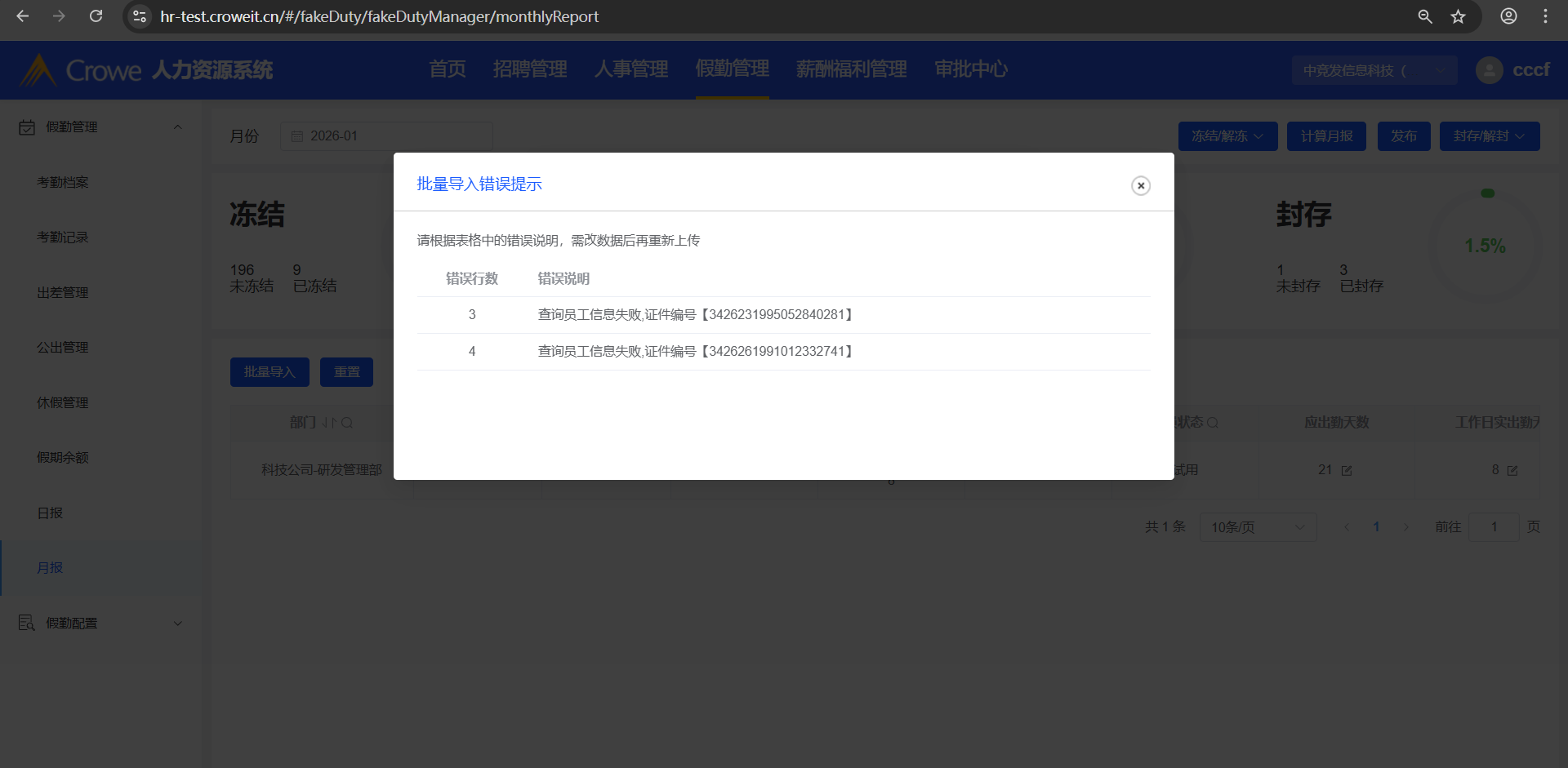Screen dimensions: 1568x768
Task: Click calendar icon in month picker
Action: pos(297,136)
